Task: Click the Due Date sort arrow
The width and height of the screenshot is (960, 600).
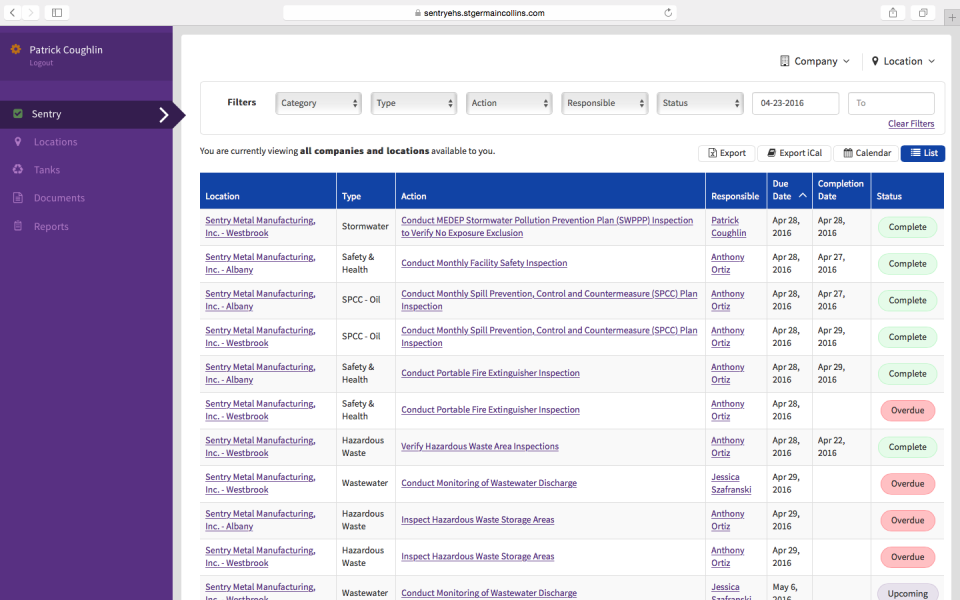Action: [x=803, y=195]
